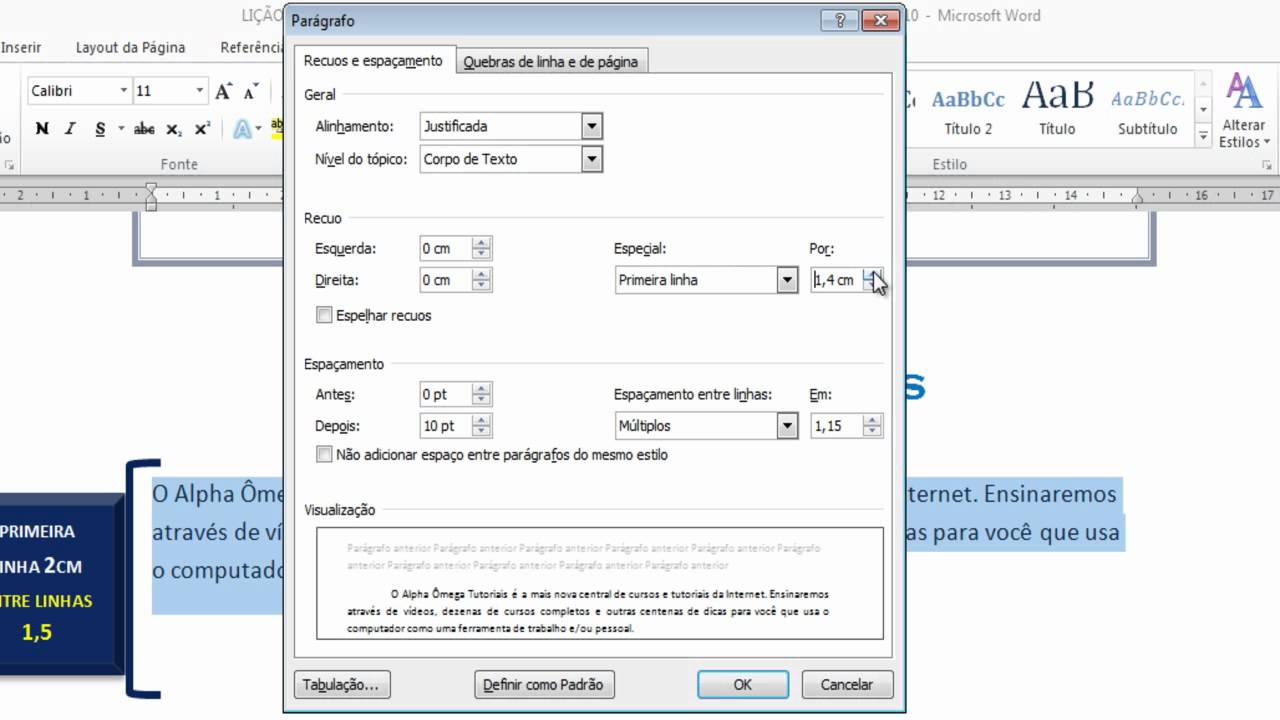
Task: Click Definir como Padrão button
Action: click(543, 685)
